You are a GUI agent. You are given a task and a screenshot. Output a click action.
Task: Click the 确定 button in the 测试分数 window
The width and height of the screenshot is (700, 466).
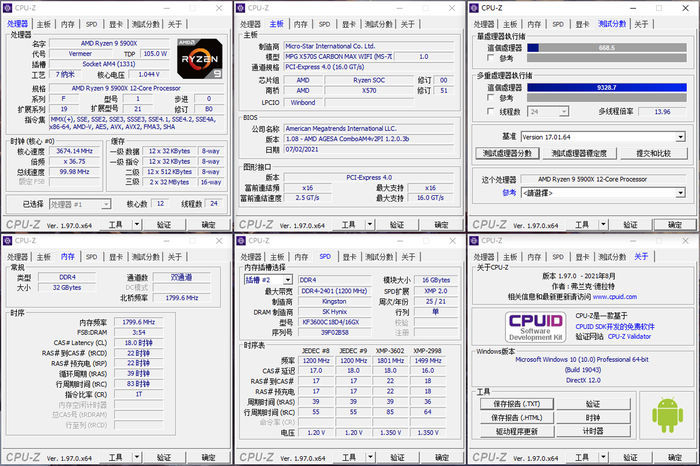tap(675, 225)
